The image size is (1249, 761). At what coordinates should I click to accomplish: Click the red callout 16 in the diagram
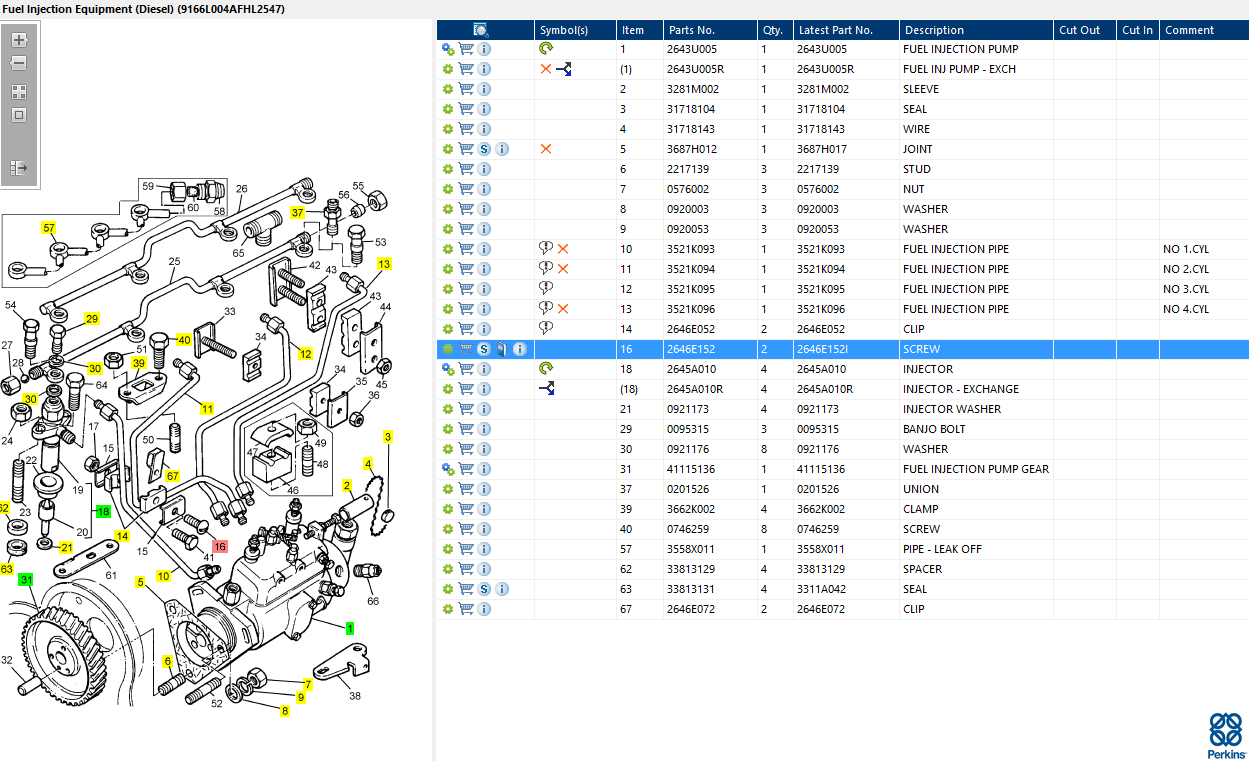point(220,546)
